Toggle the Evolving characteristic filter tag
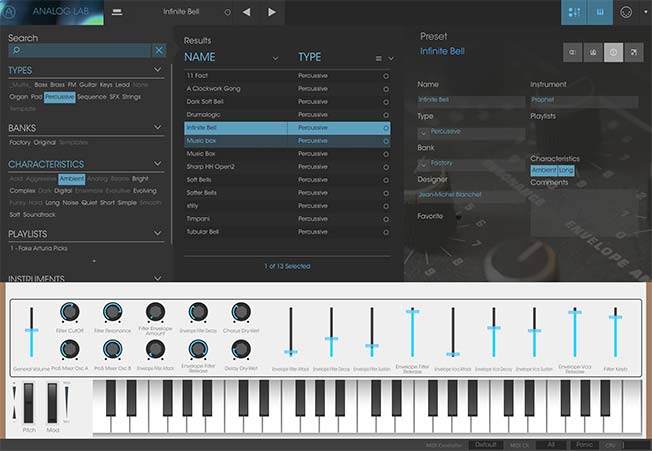The width and height of the screenshot is (652, 451). [x=145, y=191]
